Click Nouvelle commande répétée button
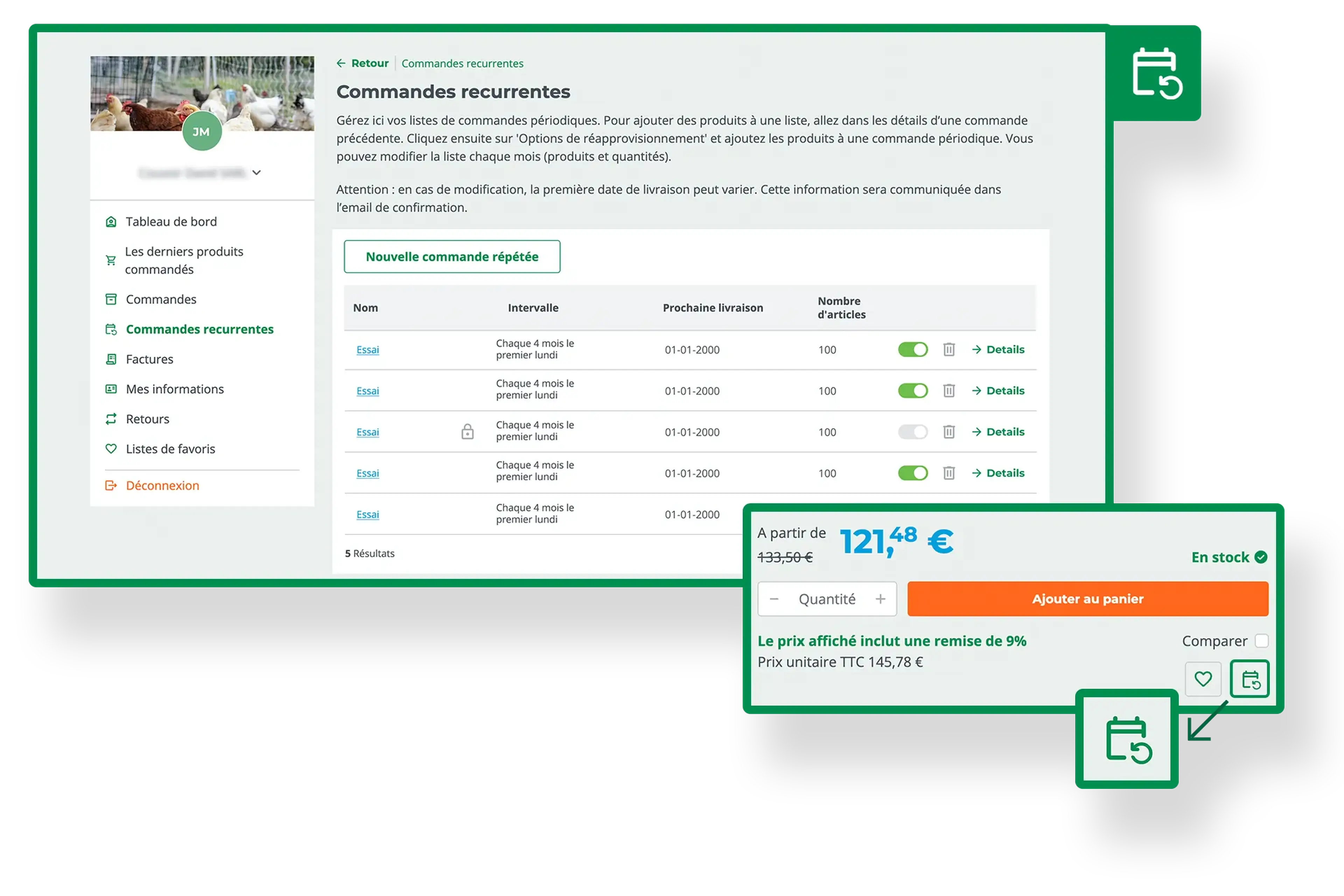 pyautogui.click(x=451, y=257)
